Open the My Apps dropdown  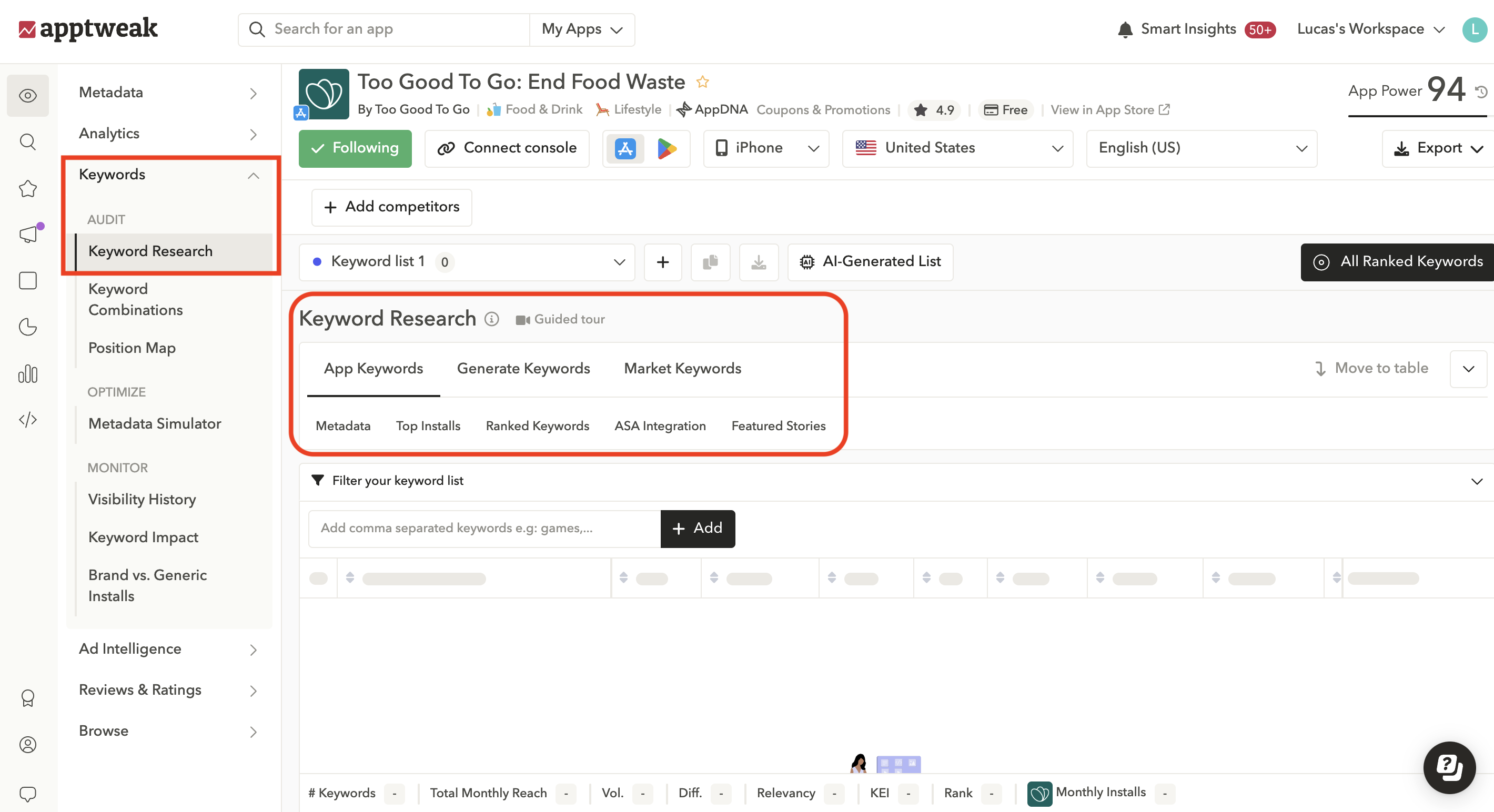[x=582, y=29]
